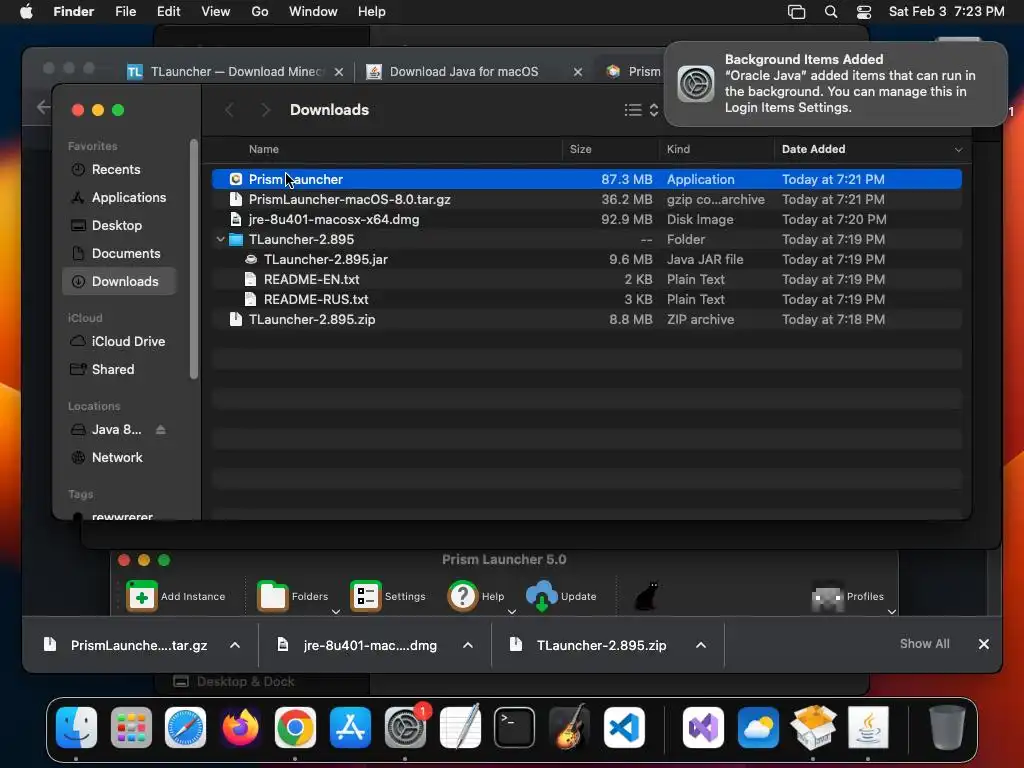Image resolution: width=1024 pixels, height=768 pixels.
Task: Select Recents in Finder sidebar
Action: point(119,170)
